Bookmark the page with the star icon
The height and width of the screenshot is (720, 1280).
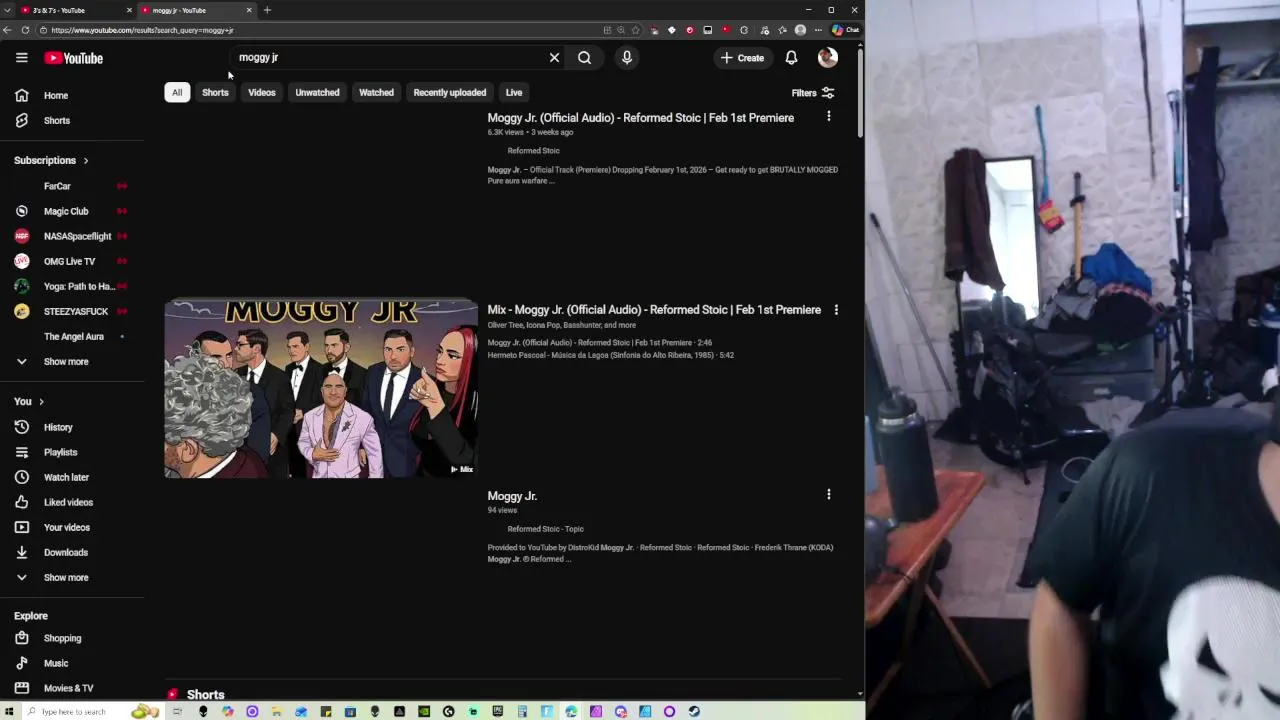click(x=635, y=30)
